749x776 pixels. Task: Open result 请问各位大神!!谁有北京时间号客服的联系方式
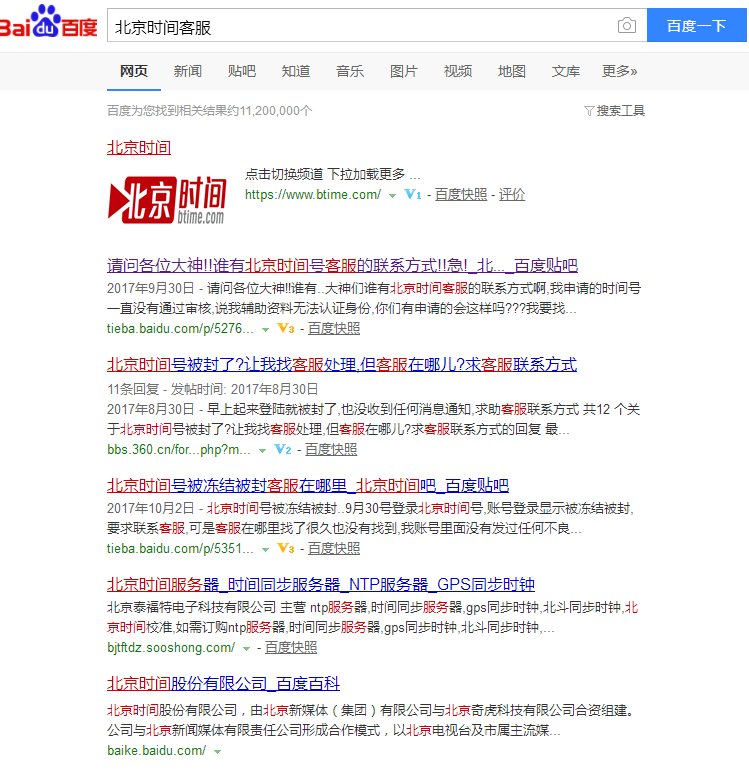343,265
